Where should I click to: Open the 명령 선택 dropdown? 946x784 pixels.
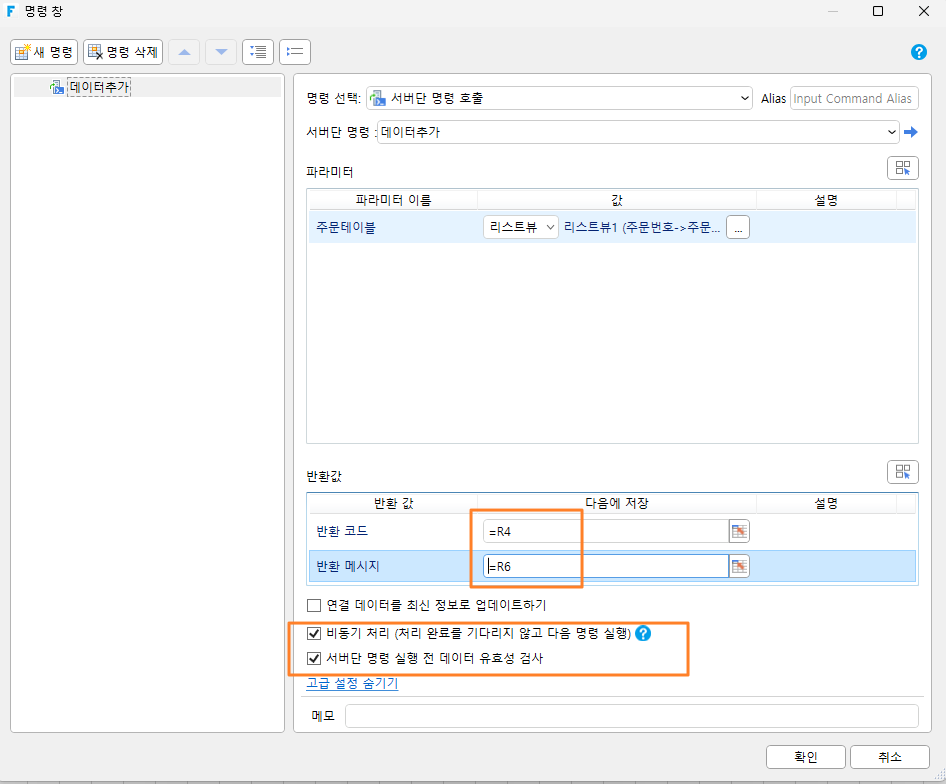tap(559, 98)
